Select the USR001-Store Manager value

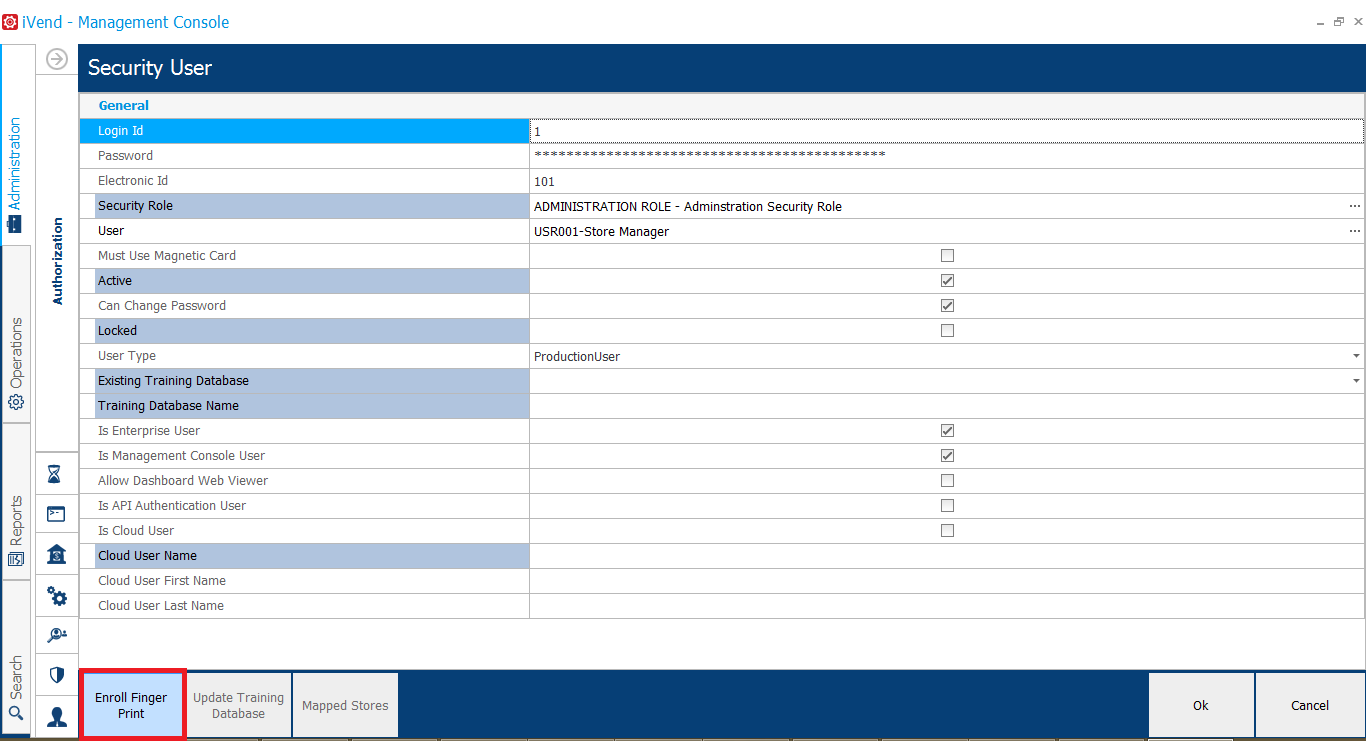[601, 232]
